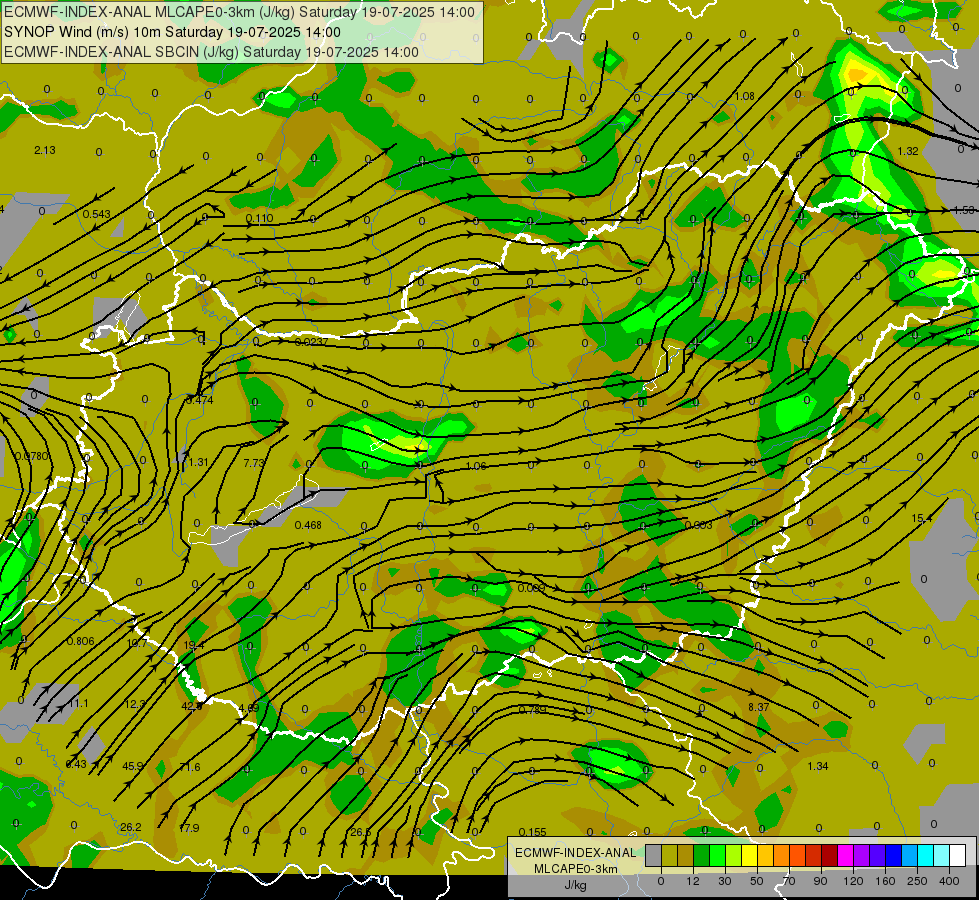Select the magenta swatch in the color scale
Viewport: 979px width, 900px height.
pyautogui.click(x=845, y=856)
